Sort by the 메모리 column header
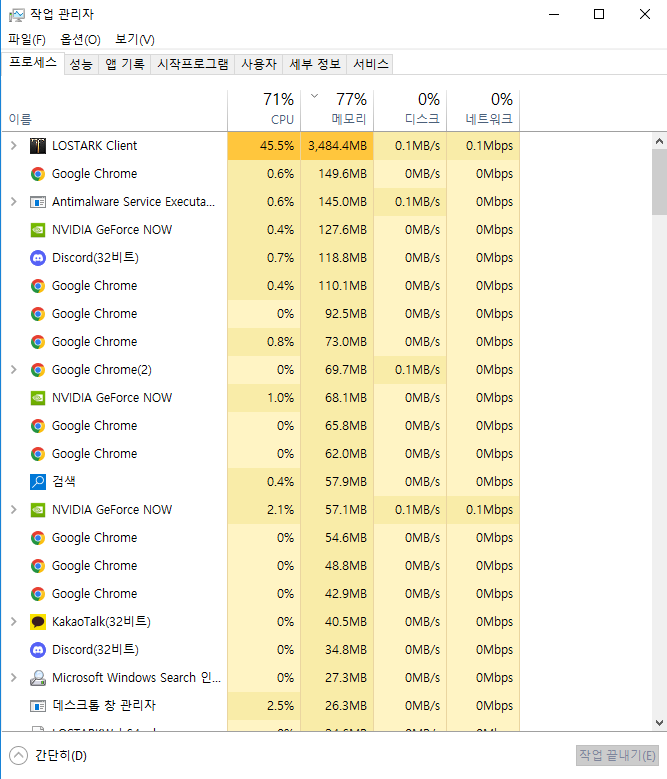This screenshot has width=667, height=779. tap(337, 111)
